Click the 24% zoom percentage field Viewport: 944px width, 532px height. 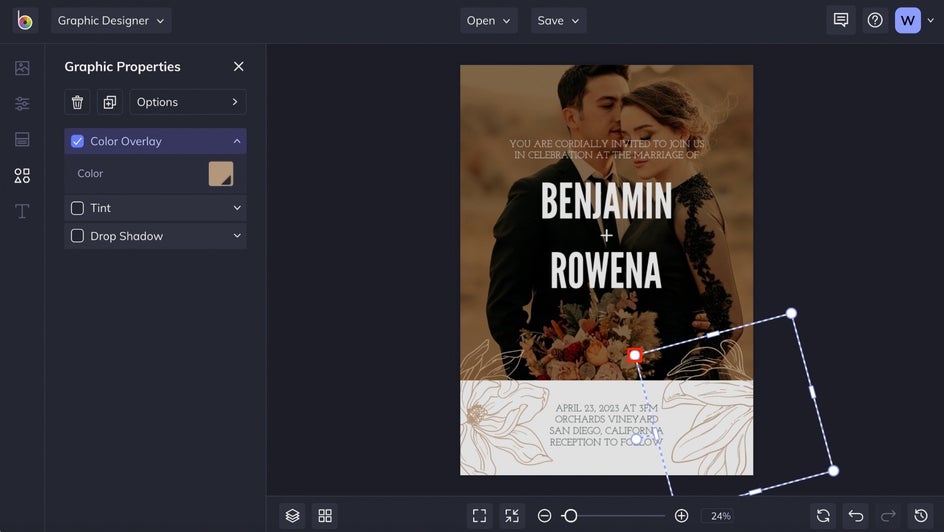[x=720, y=516]
